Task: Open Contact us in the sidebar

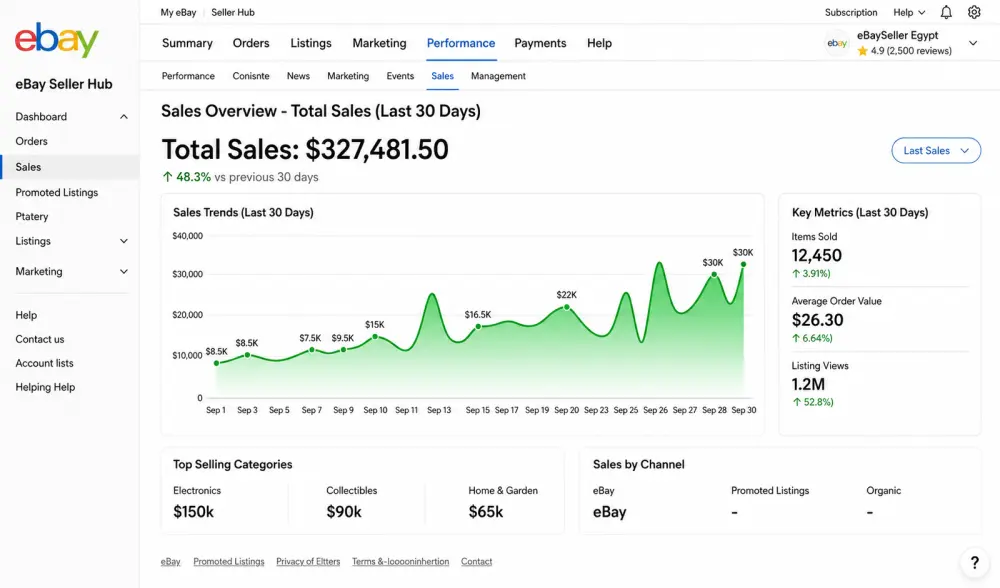Action: (x=40, y=339)
